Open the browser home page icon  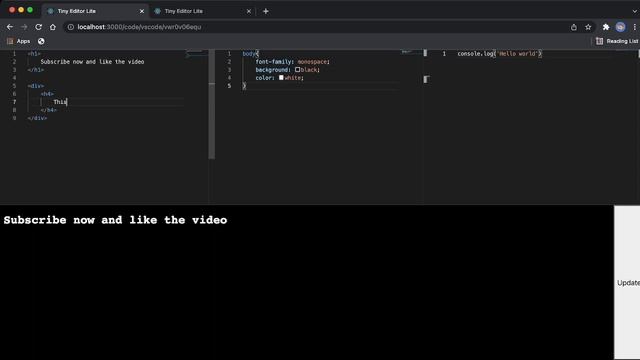click(x=53, y=27)
